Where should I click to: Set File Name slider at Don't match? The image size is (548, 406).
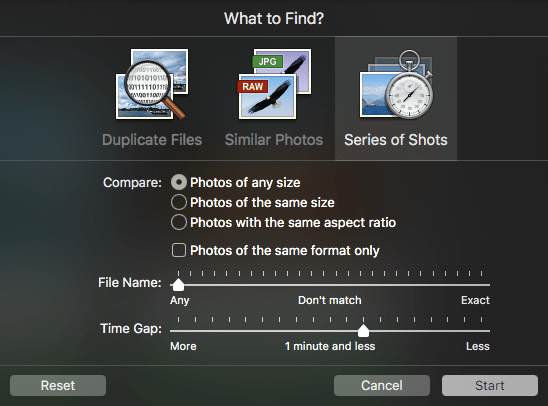330,285
